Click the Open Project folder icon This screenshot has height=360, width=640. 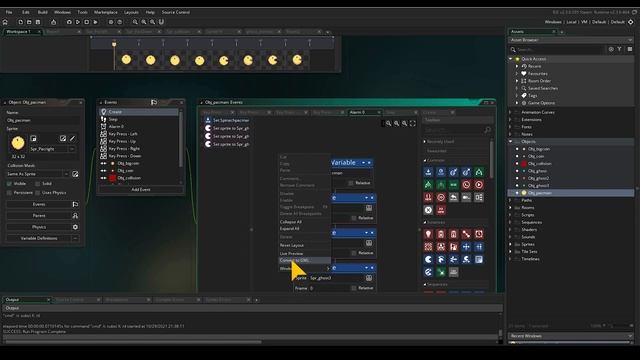(29, 22)
